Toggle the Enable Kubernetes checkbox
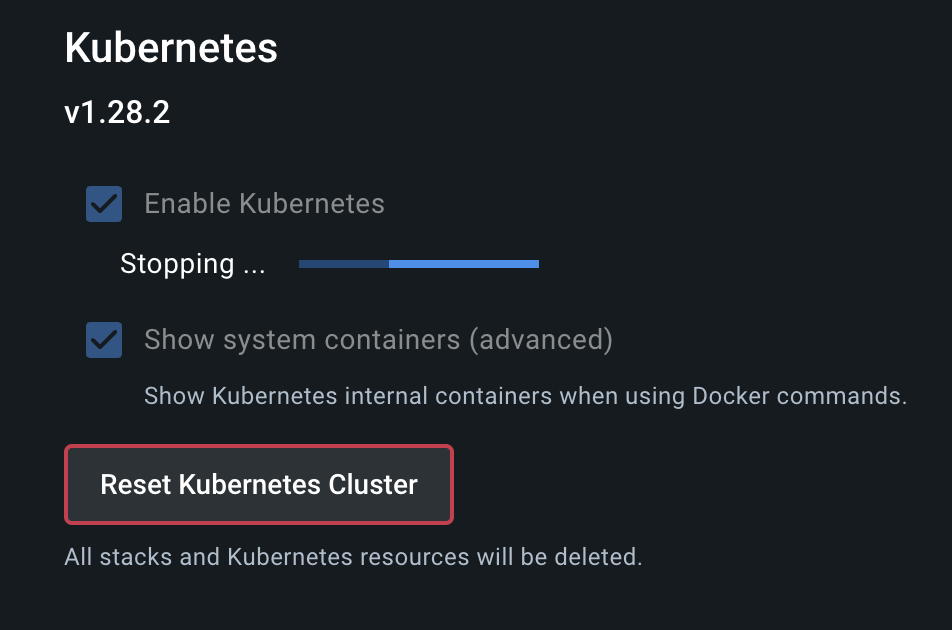952x630 pixels. click(x=104, y=204)
